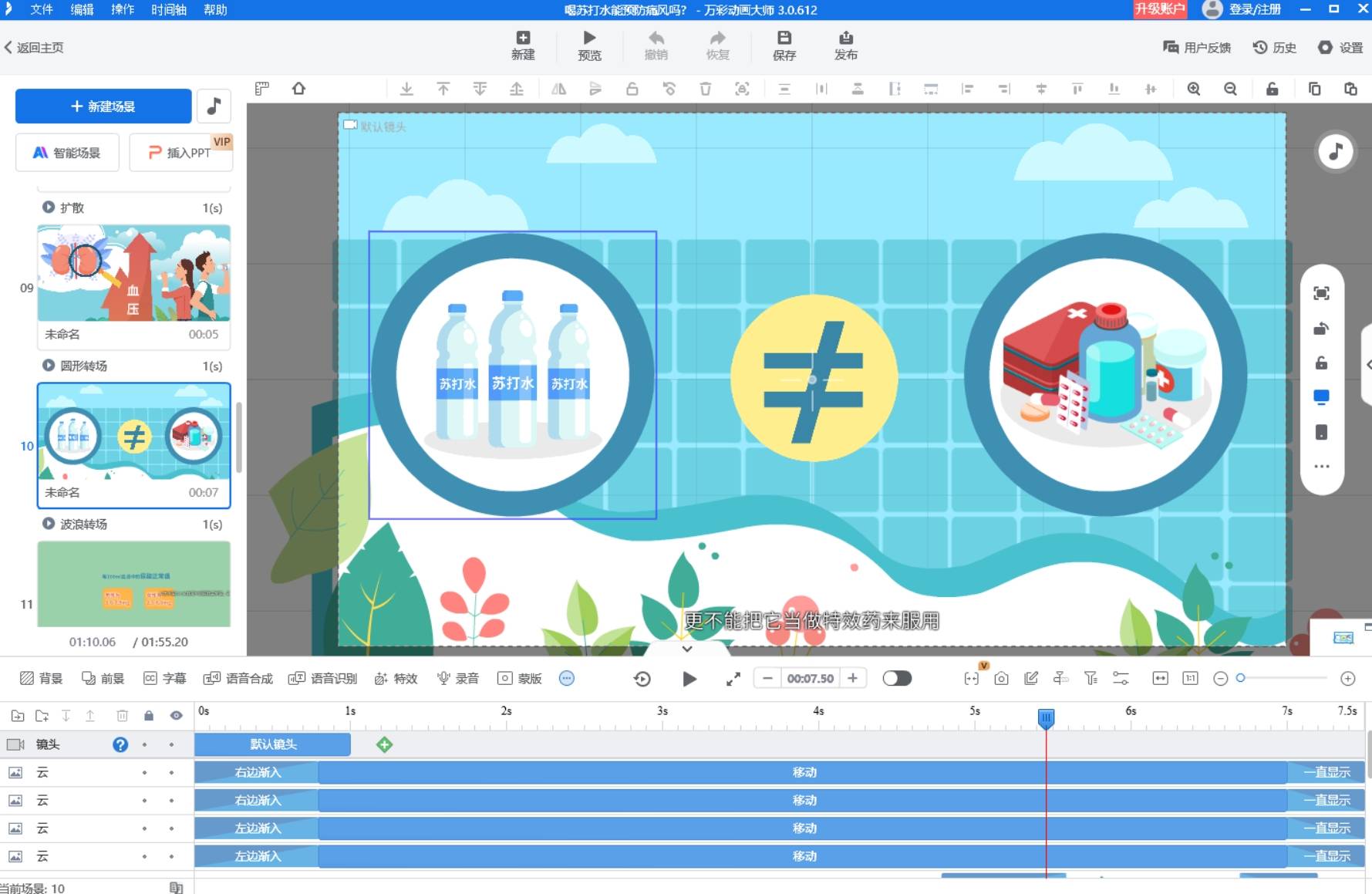Select scene 09 thumbnail with blood pressure
This screenshot has height=894, width=1372.
tap(133, 273)
